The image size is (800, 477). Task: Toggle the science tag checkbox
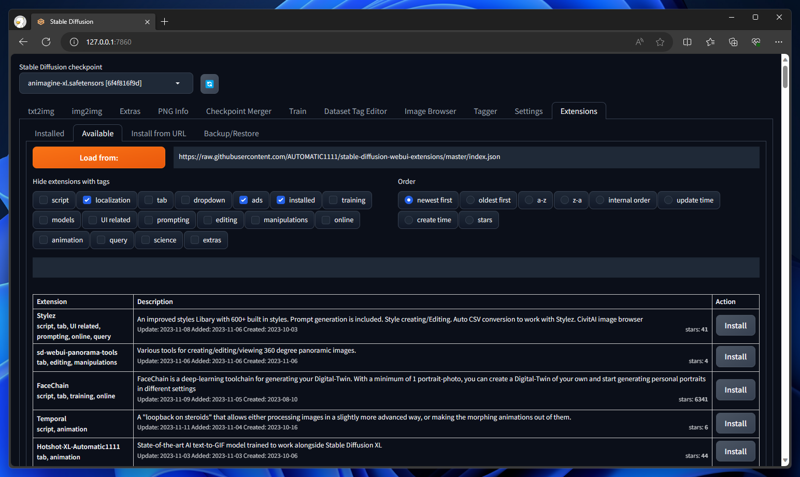pyautogui.click(x=145, y=240)
